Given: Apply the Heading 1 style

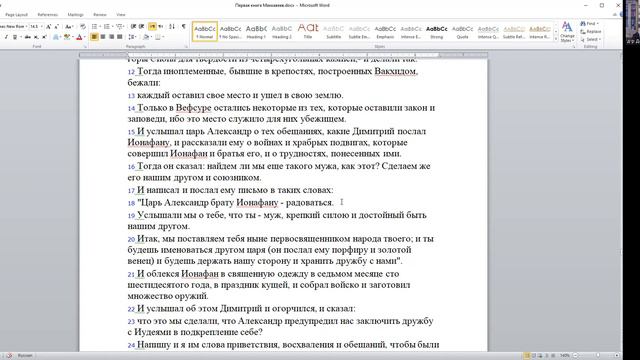Looking at the screenshot, I should tap(256, 31).
